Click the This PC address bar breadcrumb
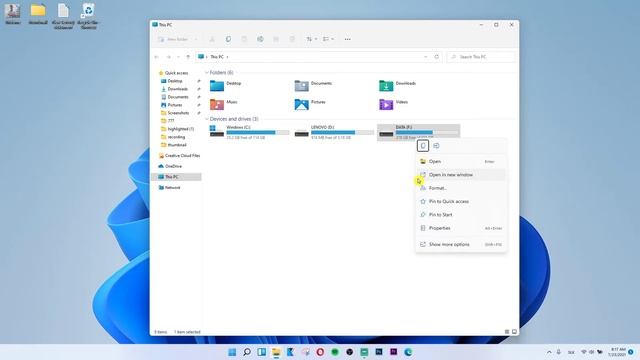 [x=217, y=57]
